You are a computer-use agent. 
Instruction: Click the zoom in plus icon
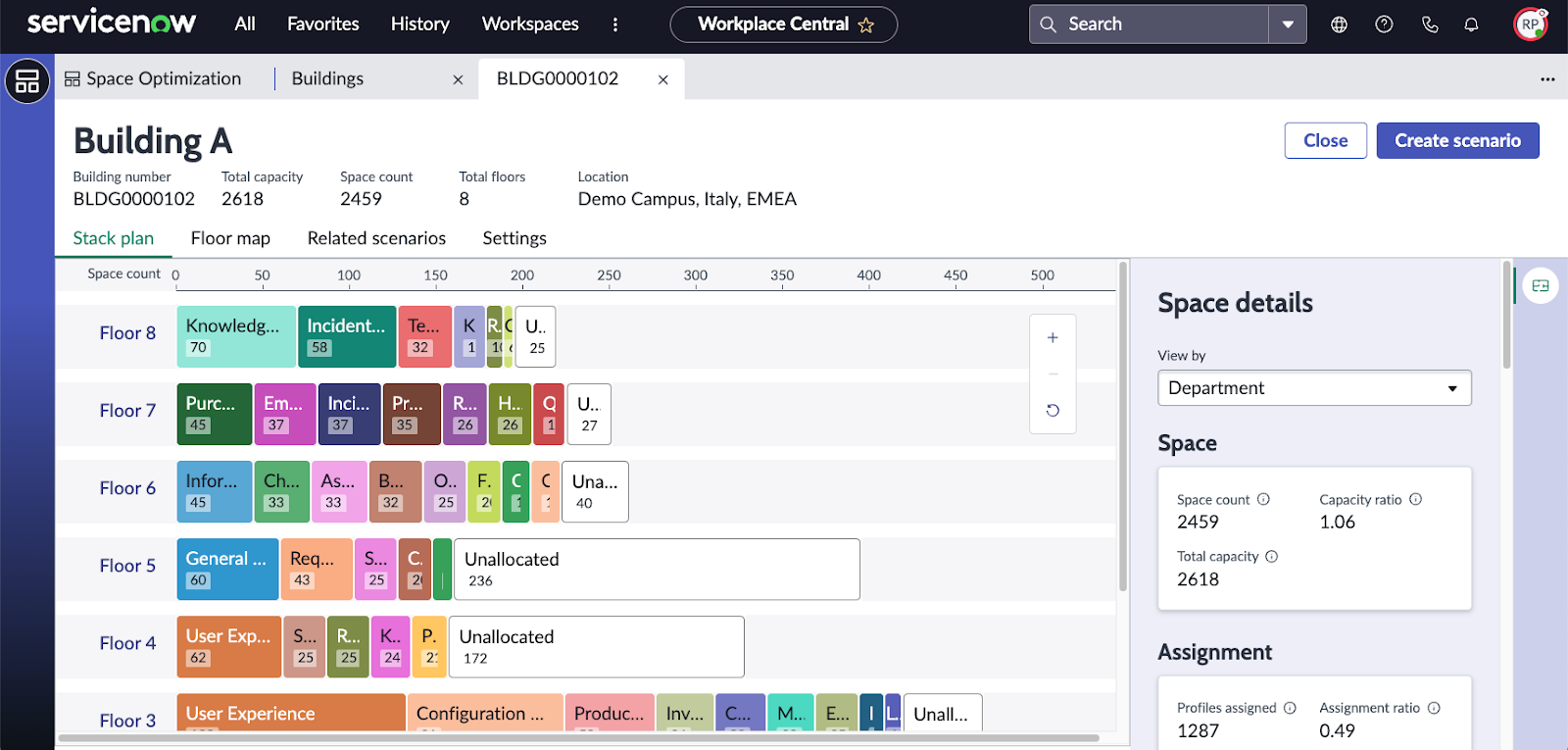pos(1053,337)
